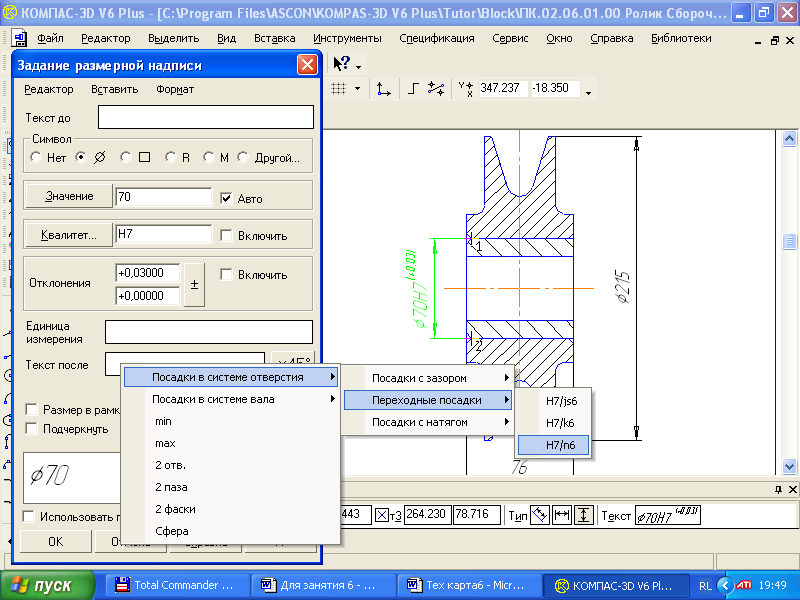Select horizontal dimension type icon
The image size is (800, 600).
pos(562,515)
